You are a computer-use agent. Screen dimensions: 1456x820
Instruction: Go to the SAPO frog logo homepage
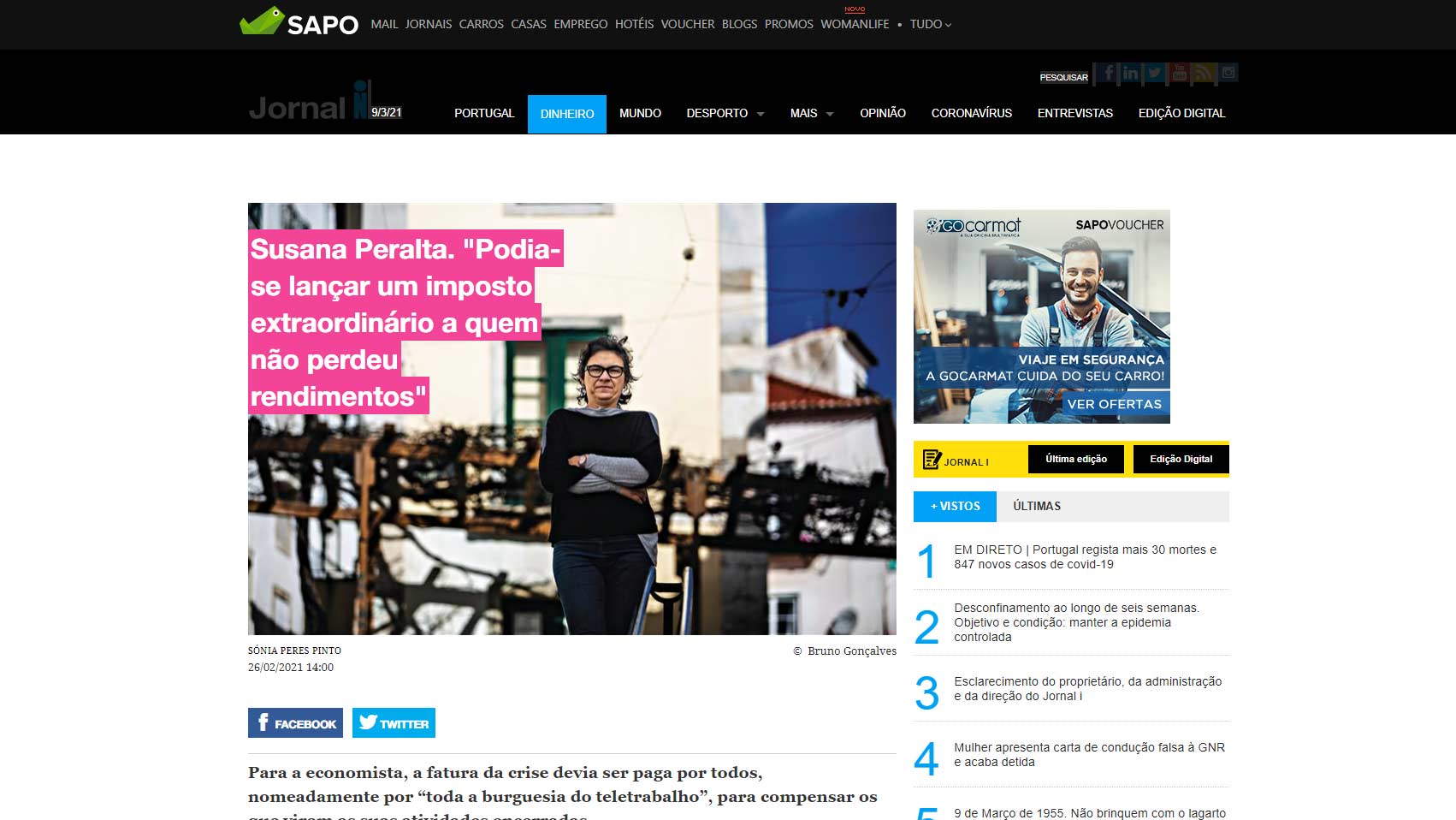[x=299, y=22]
